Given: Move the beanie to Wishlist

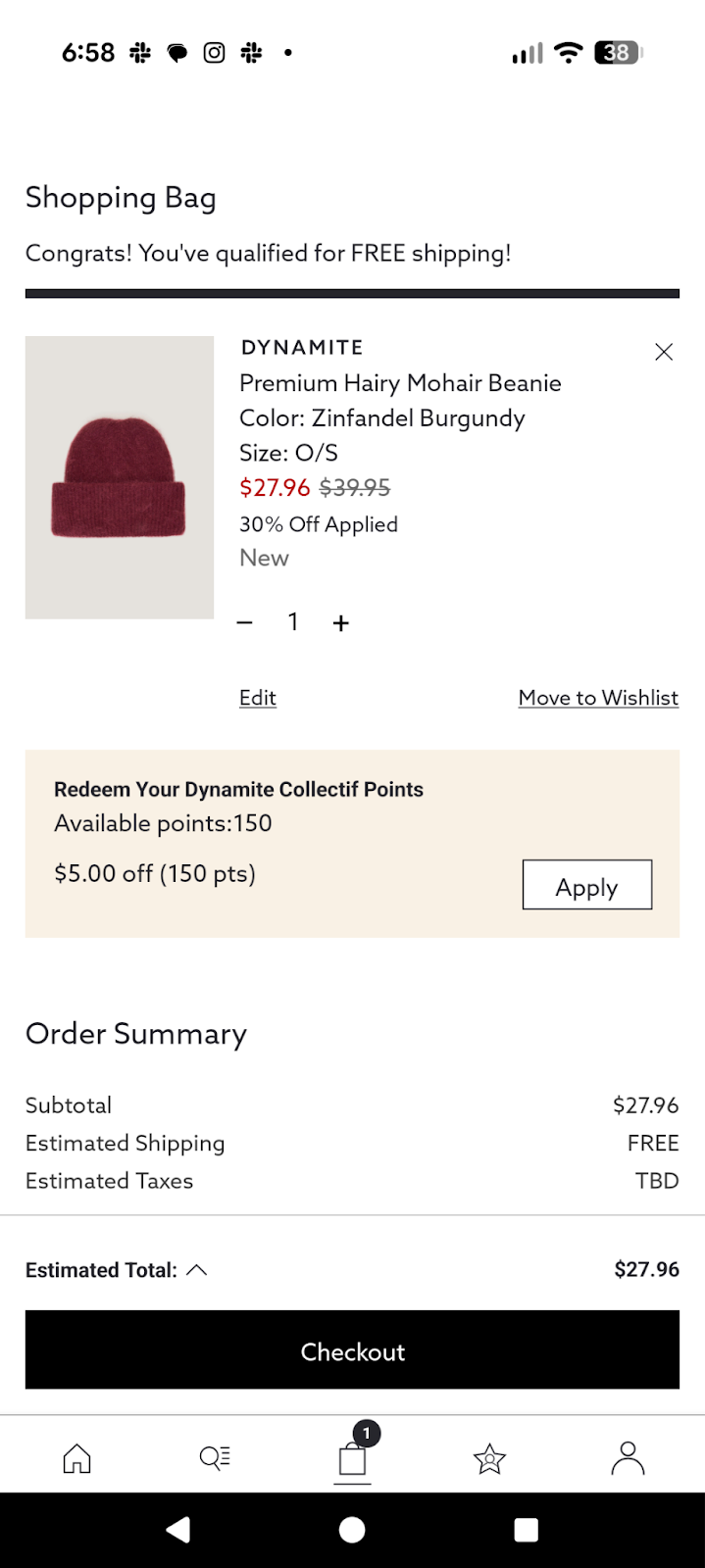Looking at the screenshot, I should click(x=598, y=698).
